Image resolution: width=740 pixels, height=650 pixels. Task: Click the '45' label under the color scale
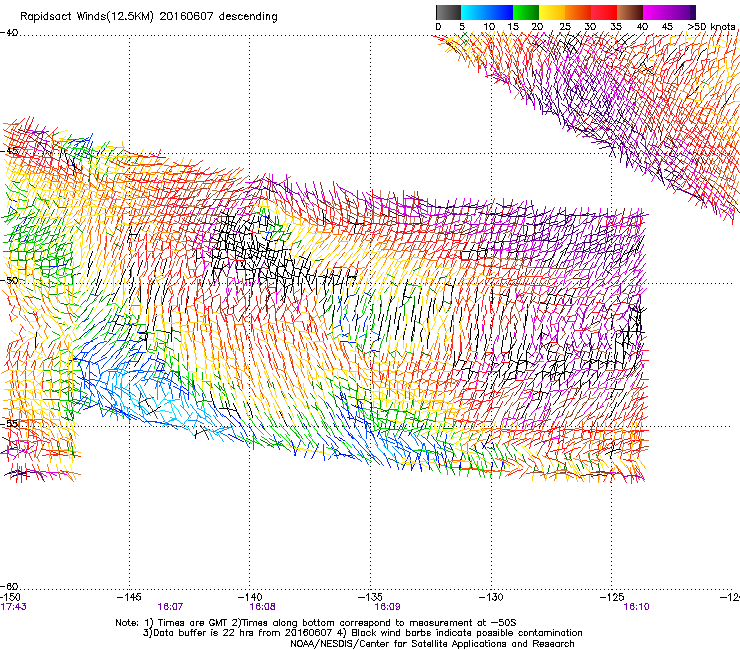[667, 27]
